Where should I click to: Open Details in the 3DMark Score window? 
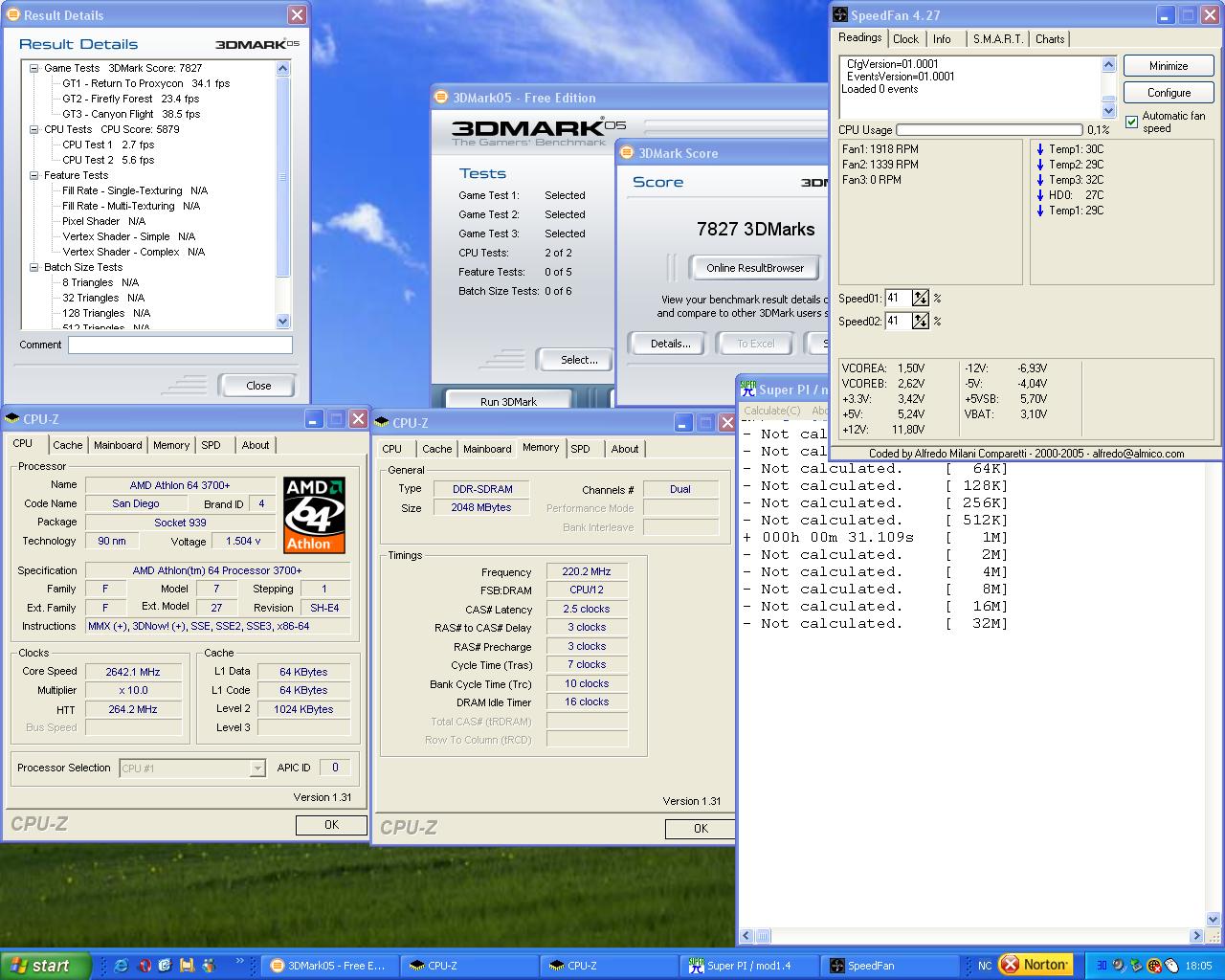click(x=670, y=344)
